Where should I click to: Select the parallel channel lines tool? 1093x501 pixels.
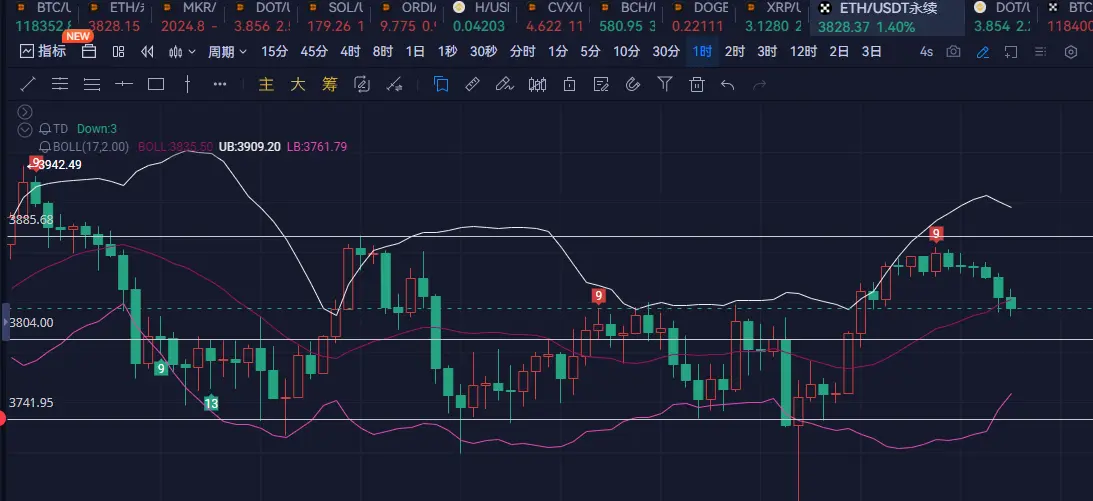60,84
